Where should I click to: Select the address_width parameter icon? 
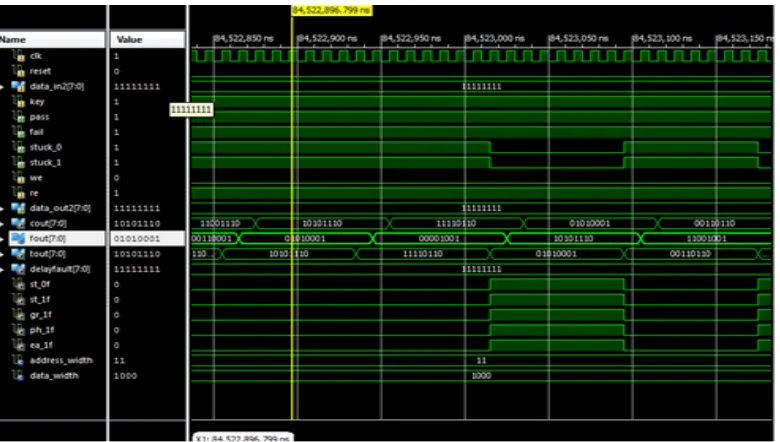(x=19, y=360)
